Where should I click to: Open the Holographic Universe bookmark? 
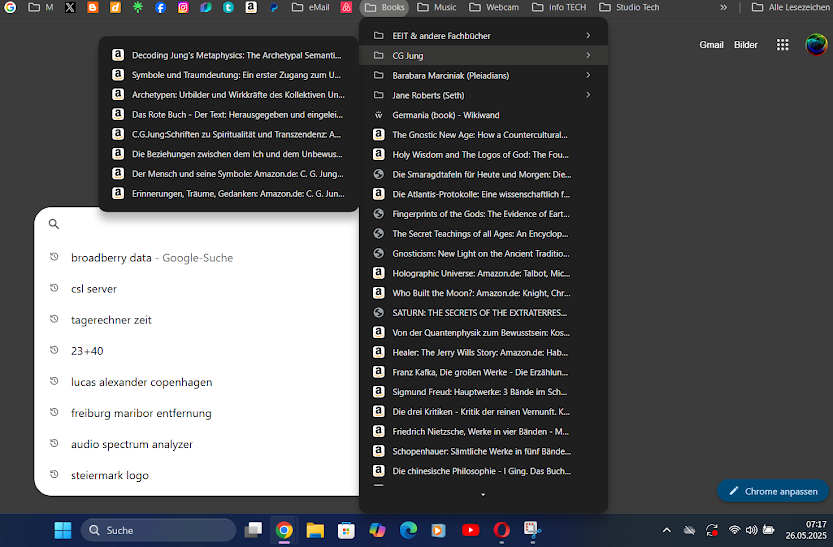483,273
